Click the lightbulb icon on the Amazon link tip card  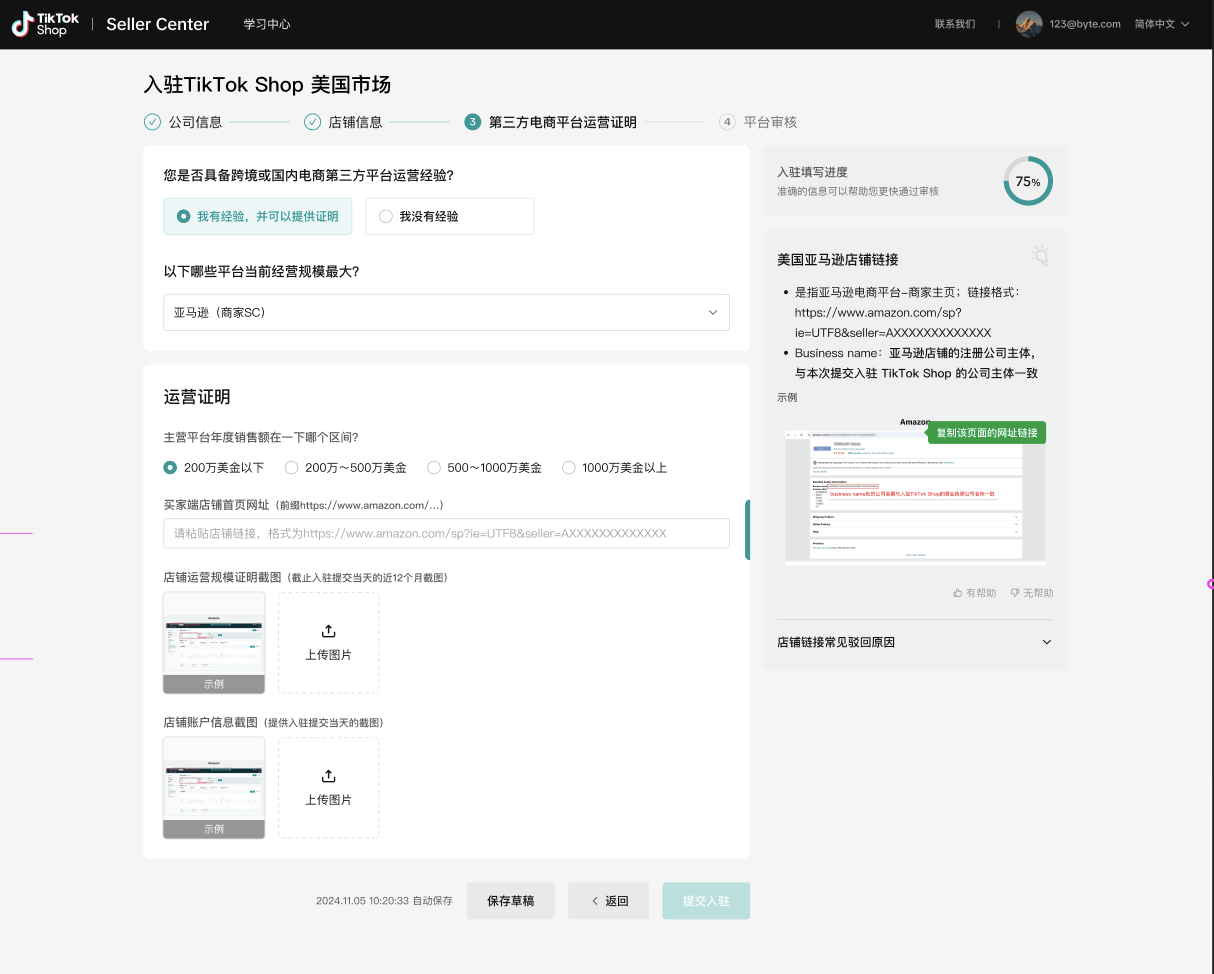tap(1040, 256)
